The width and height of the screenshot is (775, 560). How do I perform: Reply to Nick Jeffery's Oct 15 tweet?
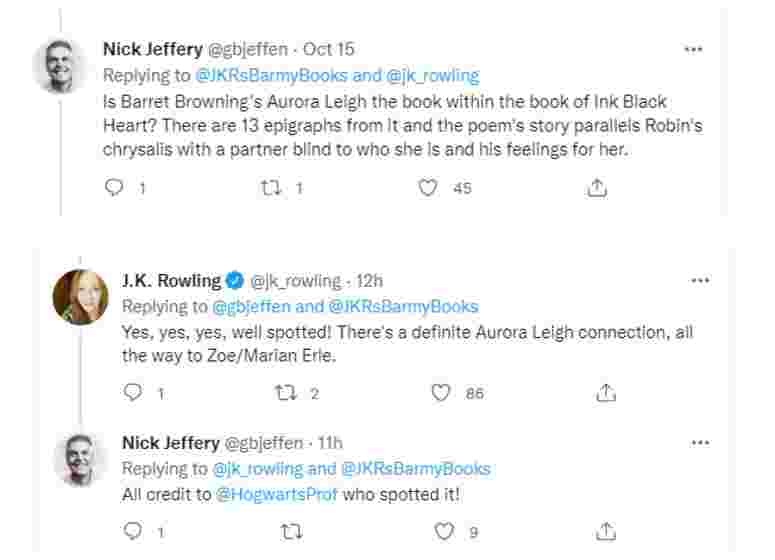tap(115, 187)
